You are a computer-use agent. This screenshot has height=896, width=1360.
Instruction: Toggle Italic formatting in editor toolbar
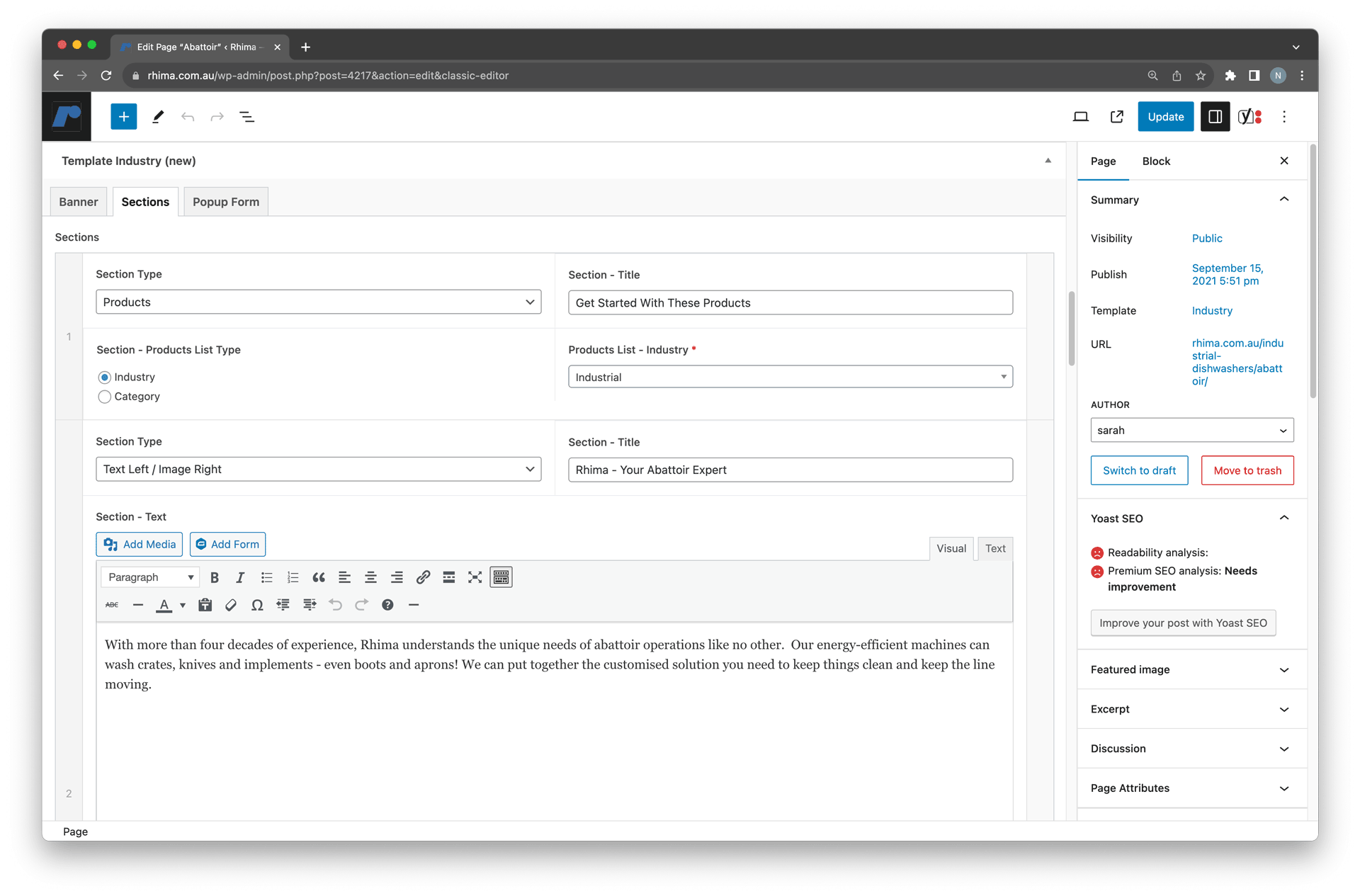coord(240,577)
